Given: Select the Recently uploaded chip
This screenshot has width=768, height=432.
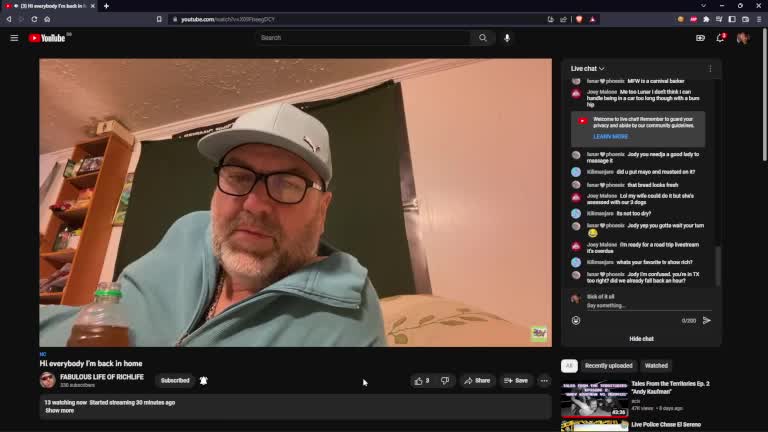Looking at the screenshot, I should (608, 365).
